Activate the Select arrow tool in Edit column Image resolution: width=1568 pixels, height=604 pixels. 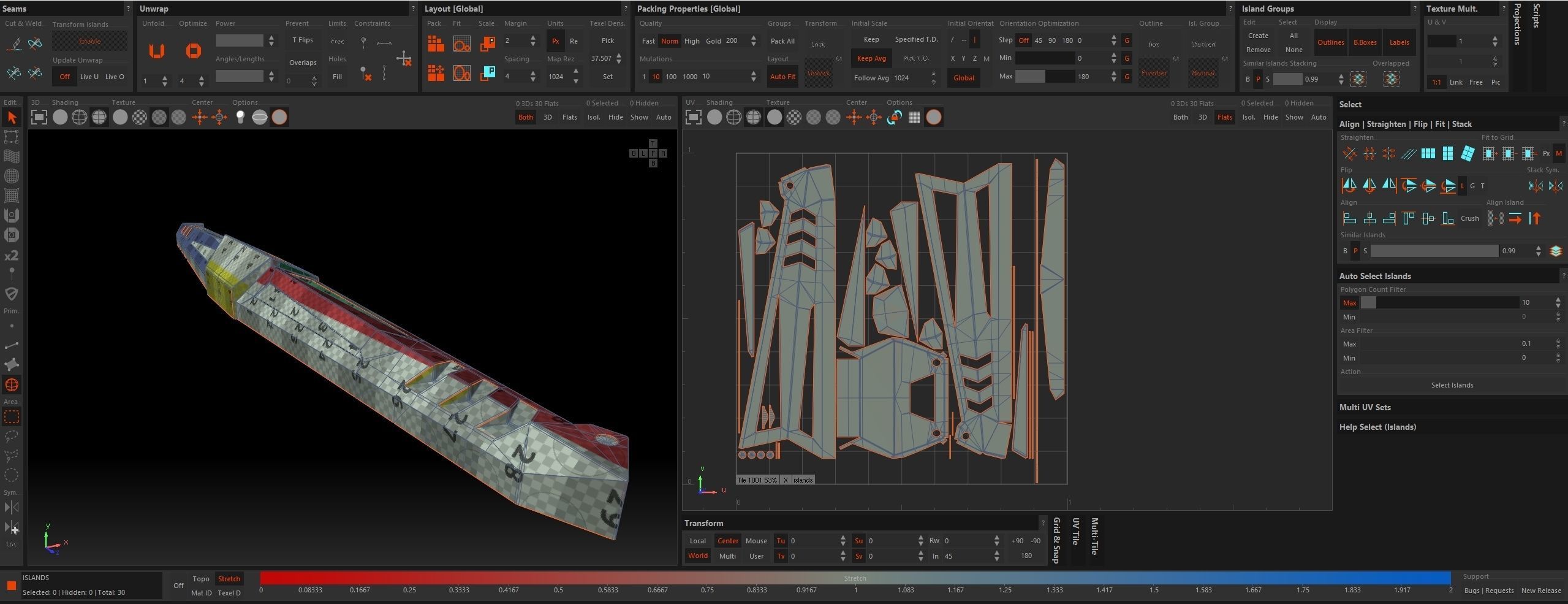pyautogui.click(x=12, y=118)
